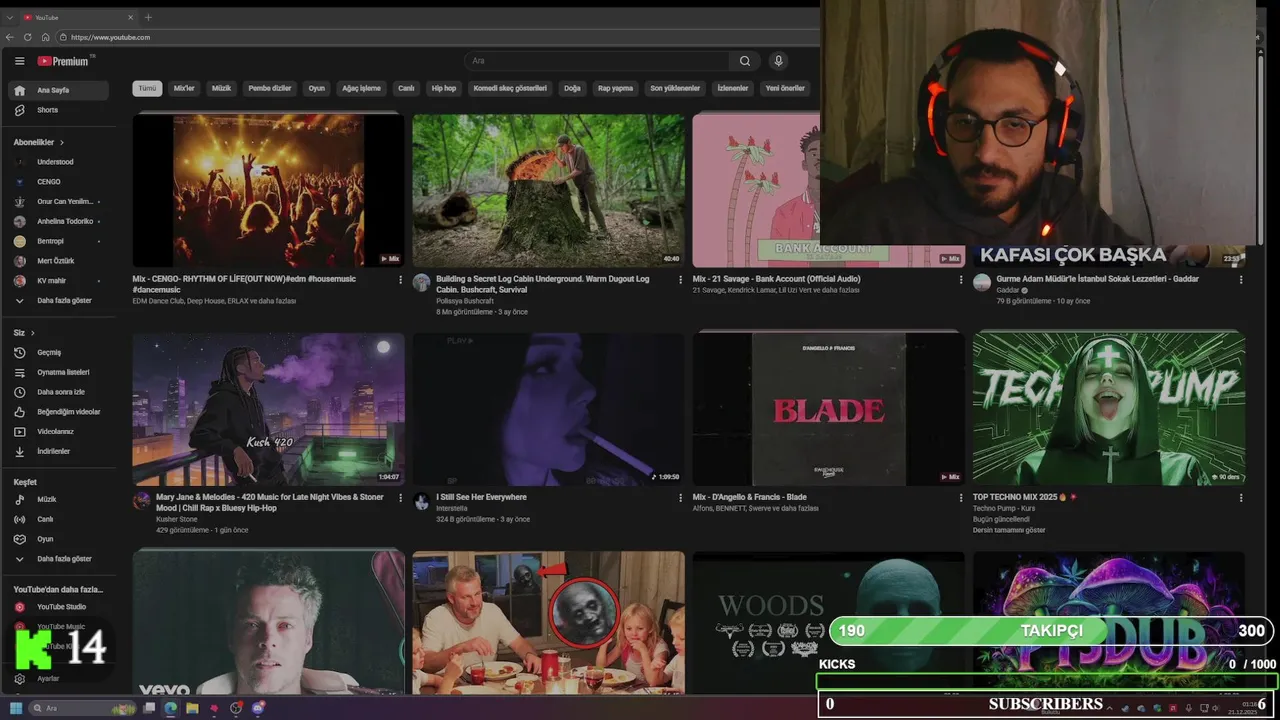Open Daha sonra izle watch later
The image size is (1280, 720).
pyautogui.click(x=58, y=392)
